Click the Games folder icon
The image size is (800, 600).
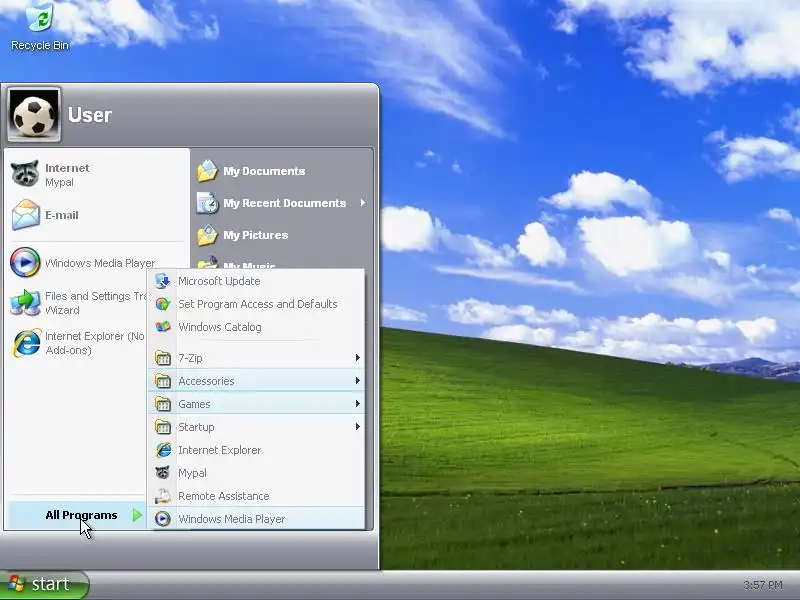coord(163,404)
